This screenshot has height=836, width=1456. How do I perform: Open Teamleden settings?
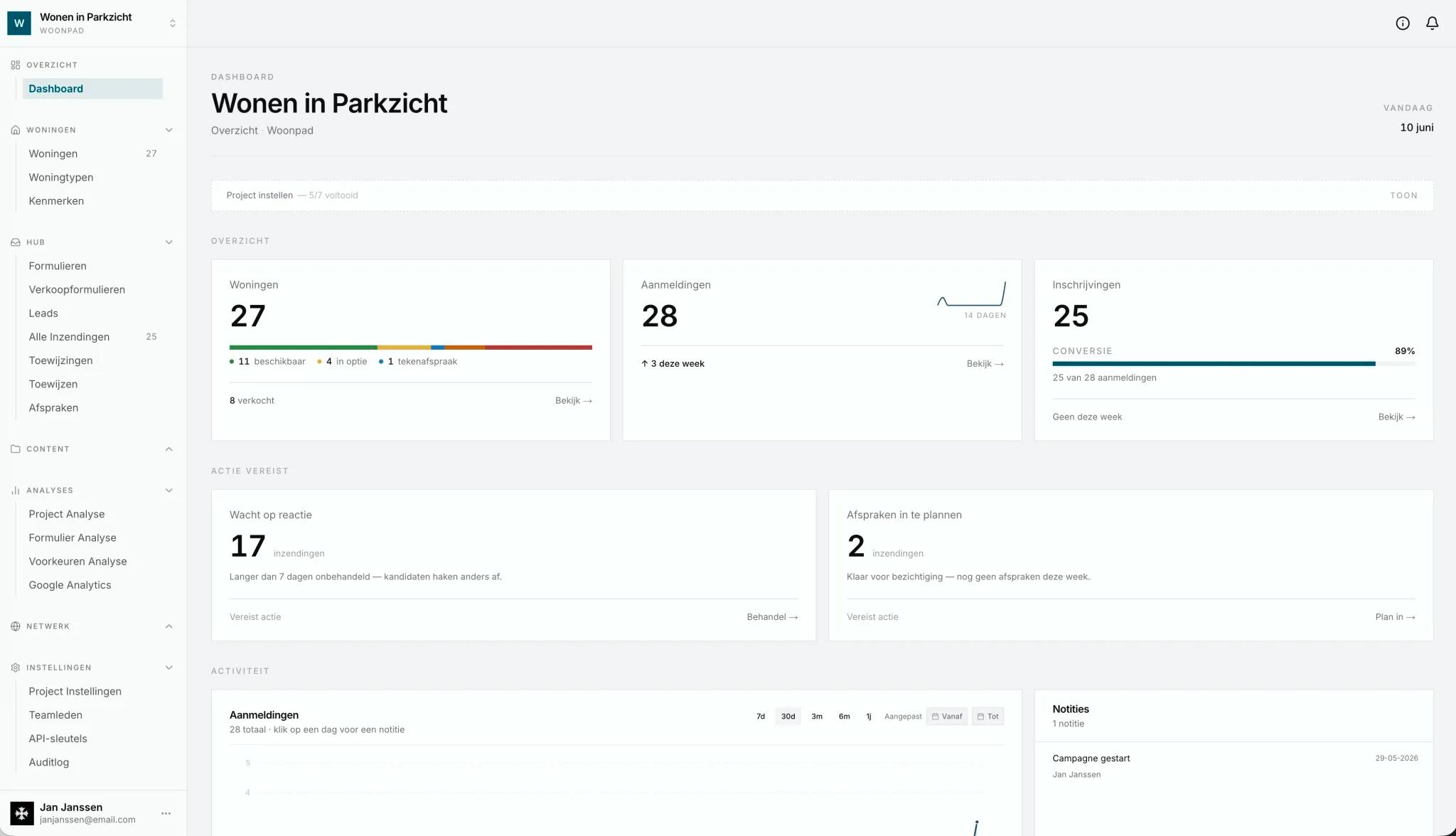coord(92,715)
